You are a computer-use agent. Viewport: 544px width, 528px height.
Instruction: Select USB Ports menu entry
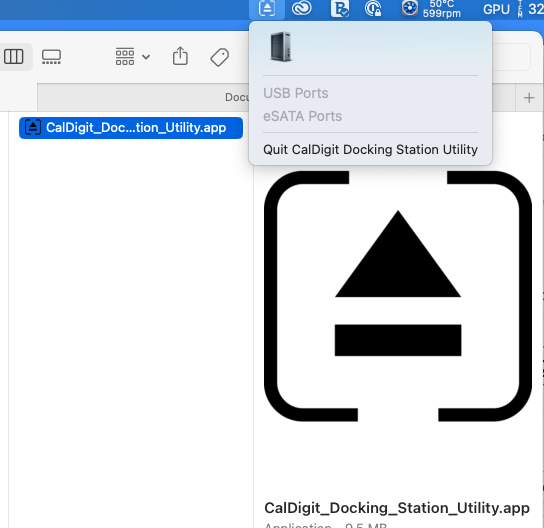coord(296,93)
